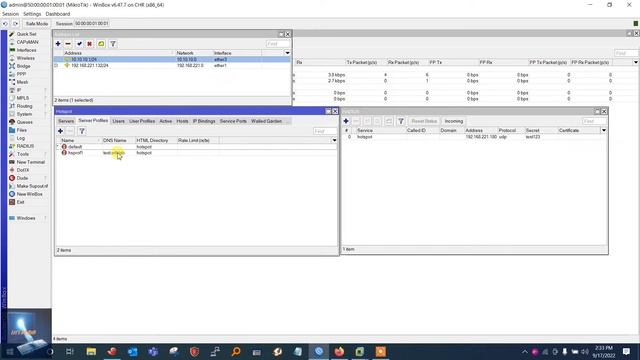
Task: Open the Queues sidebar entry
Action: tap(24, 122)
